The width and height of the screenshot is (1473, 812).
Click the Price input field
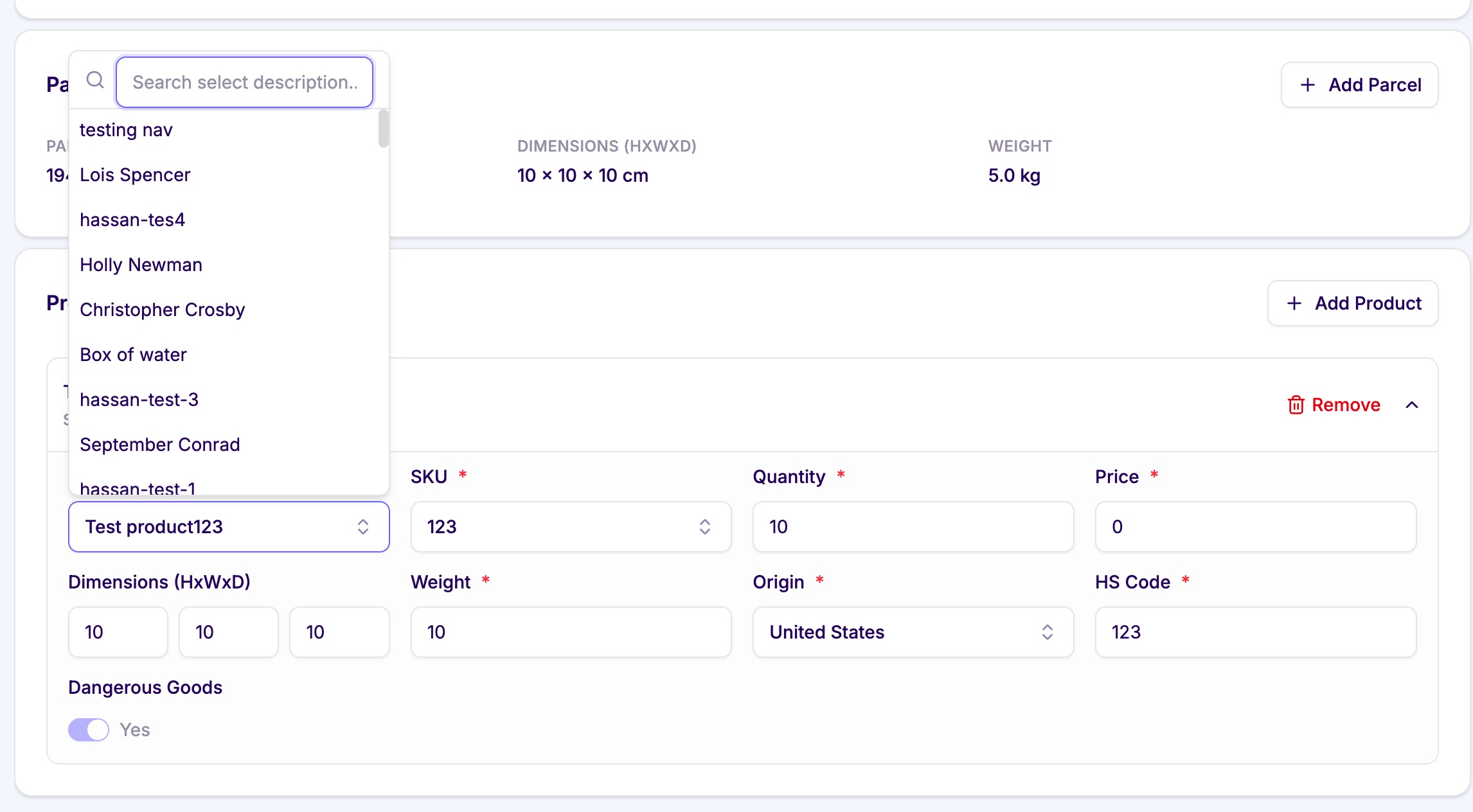click(1255, 527)
